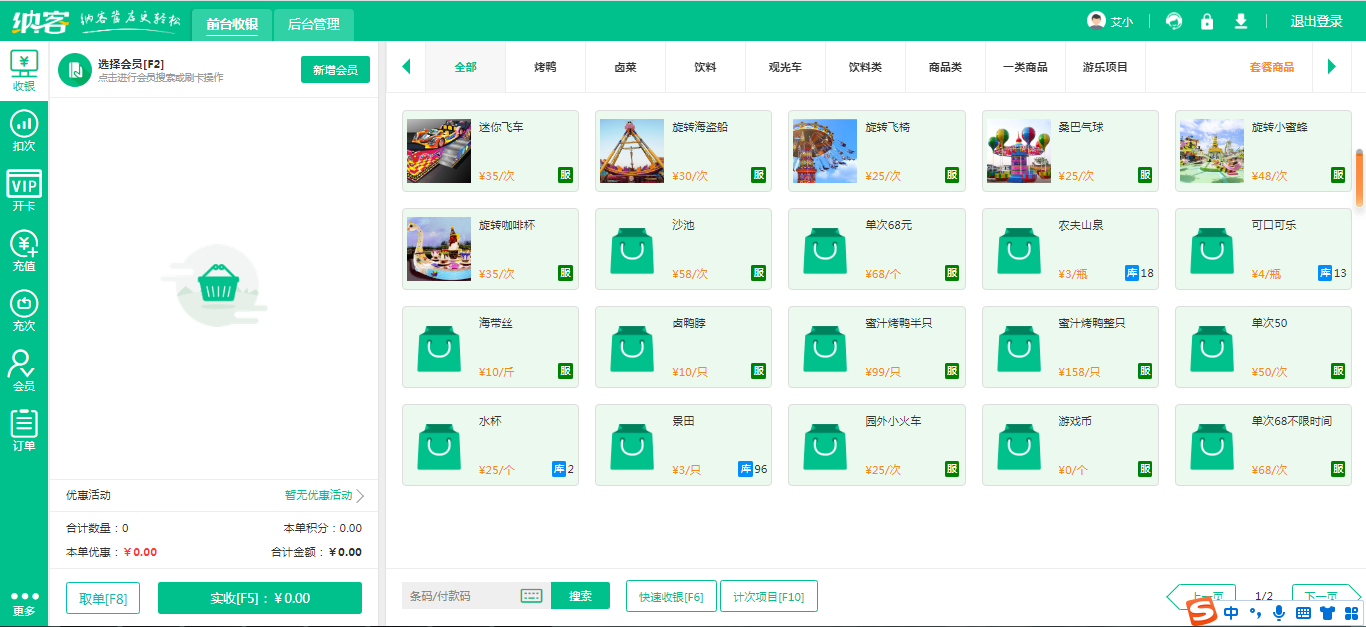Viewport: 1366px width, 627px height.
Task: Click the keyboard icon in barcode field
Action: pyautogui.click(x=531, y=596)
